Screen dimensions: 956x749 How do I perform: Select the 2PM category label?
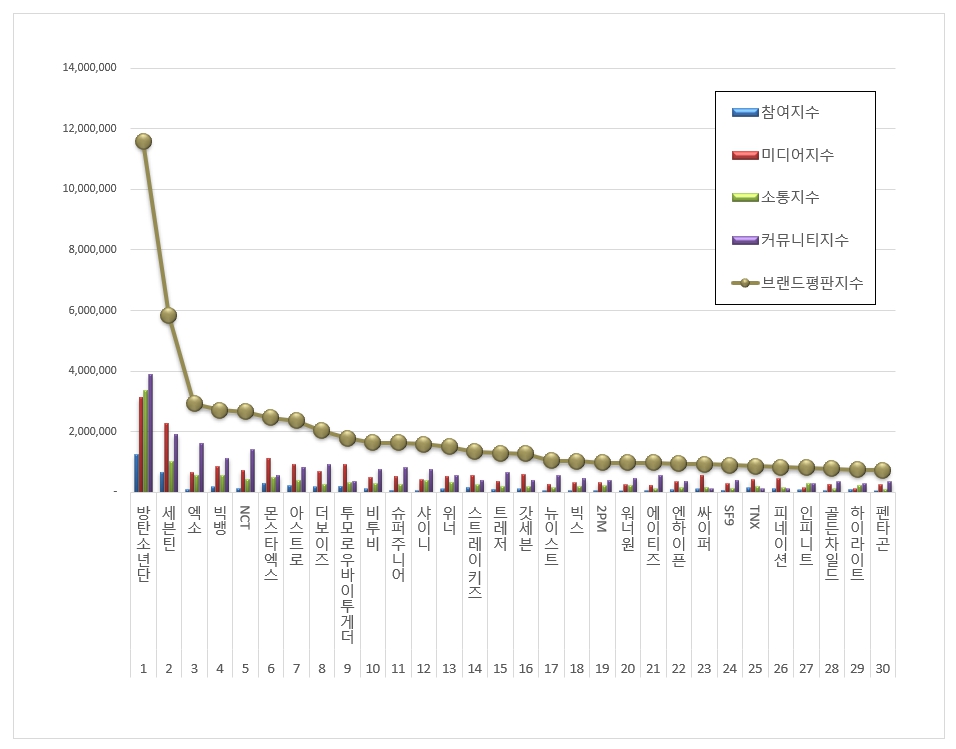point(602,518)
